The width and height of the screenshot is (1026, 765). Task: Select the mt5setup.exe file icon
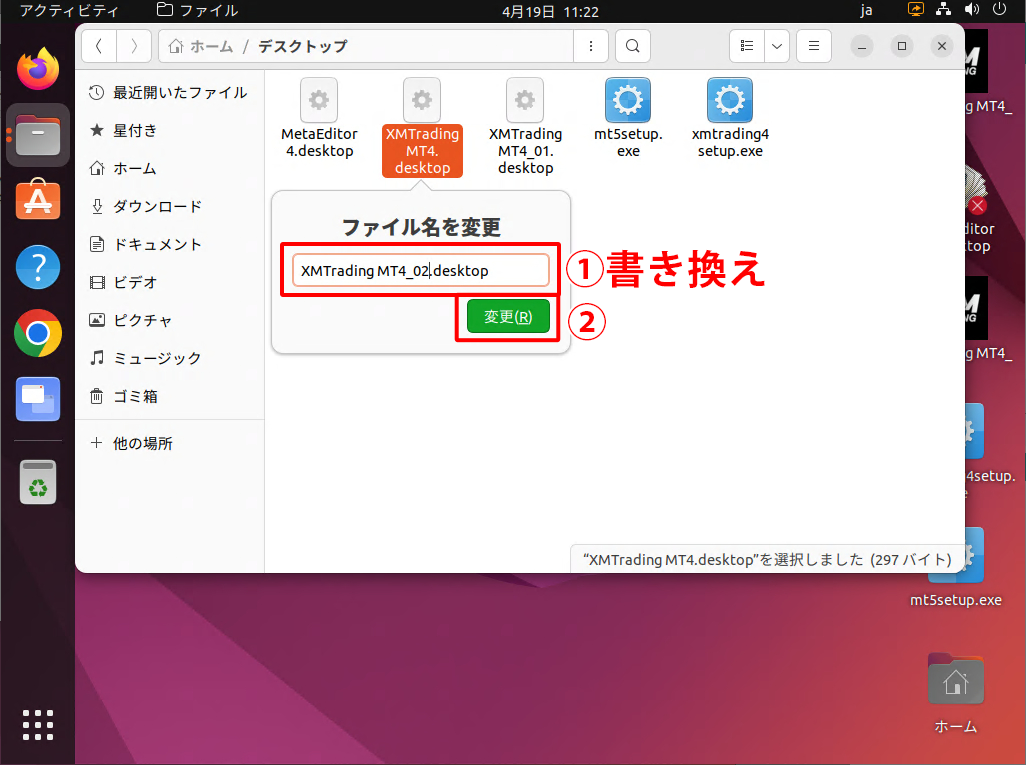coord(628,101)
